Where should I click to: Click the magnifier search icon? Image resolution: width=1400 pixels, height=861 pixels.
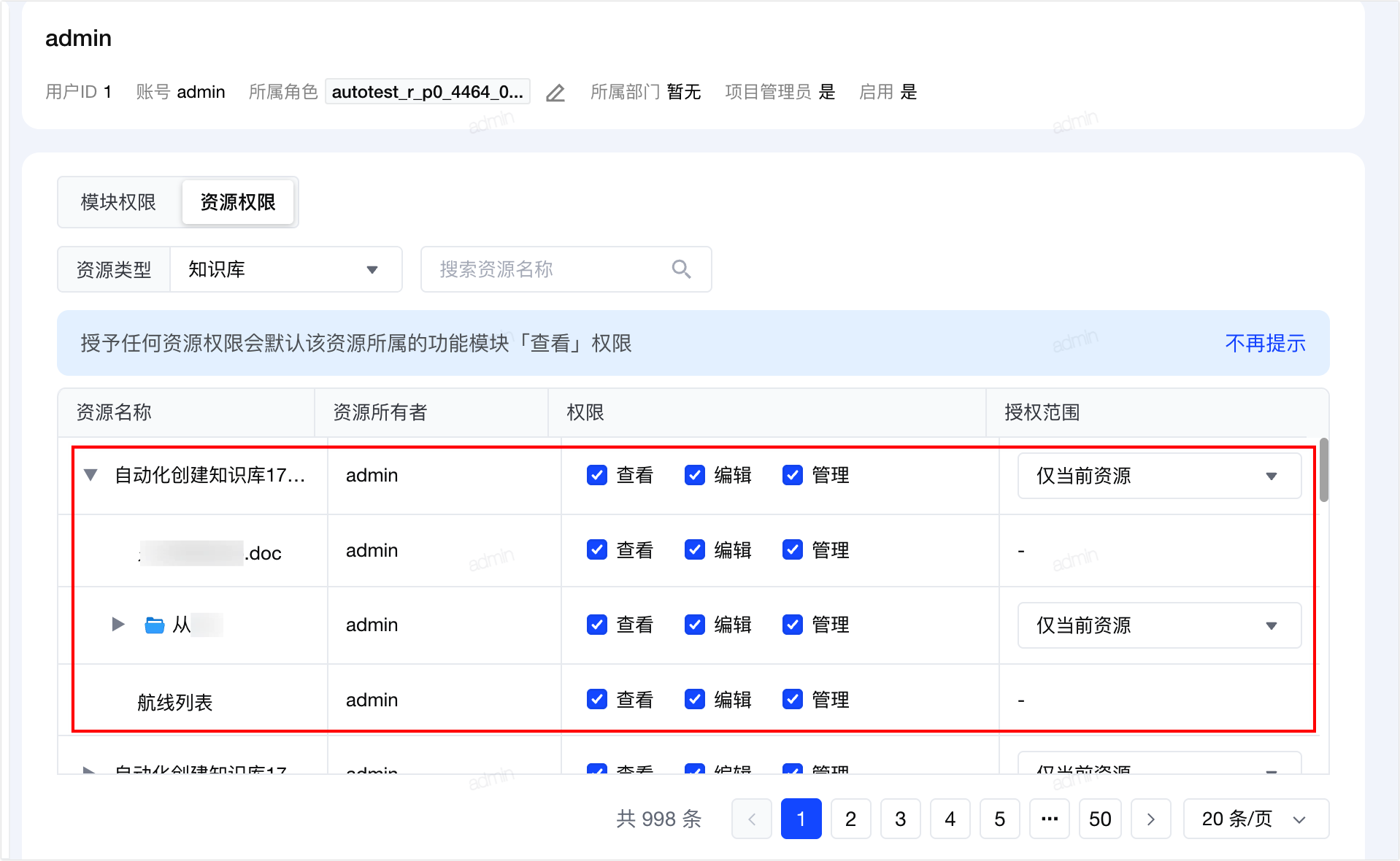(x=681, y=269)
